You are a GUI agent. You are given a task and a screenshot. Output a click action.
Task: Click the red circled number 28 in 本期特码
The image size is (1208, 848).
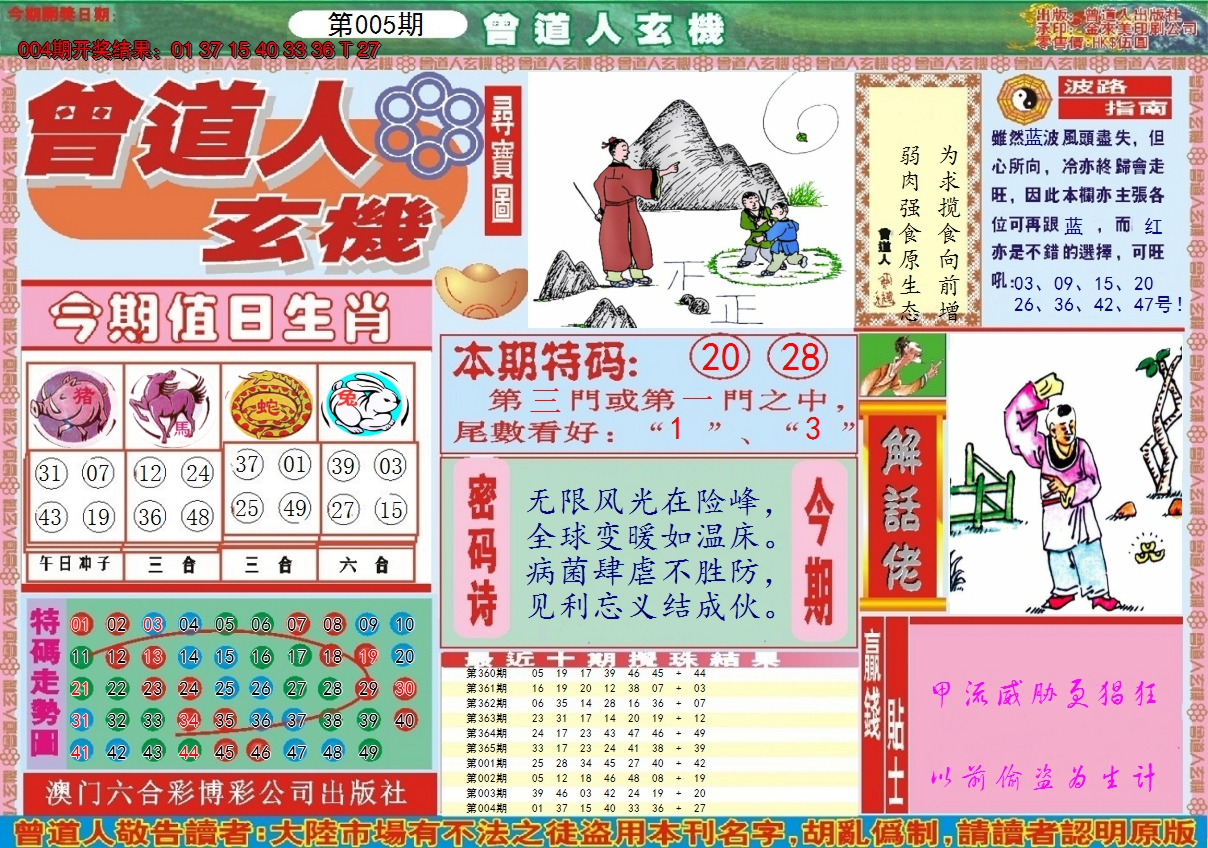pos(800,358)
